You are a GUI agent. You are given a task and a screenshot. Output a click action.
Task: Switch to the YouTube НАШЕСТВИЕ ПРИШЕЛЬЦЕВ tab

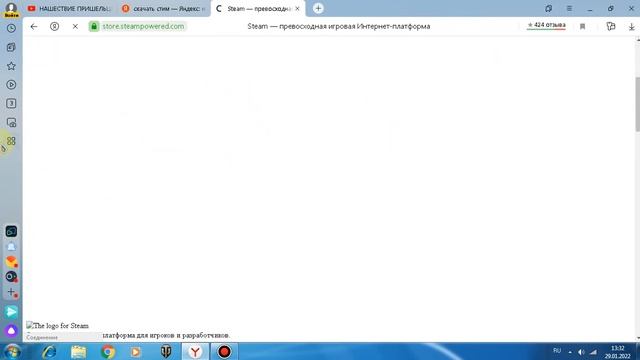[69, 9]
